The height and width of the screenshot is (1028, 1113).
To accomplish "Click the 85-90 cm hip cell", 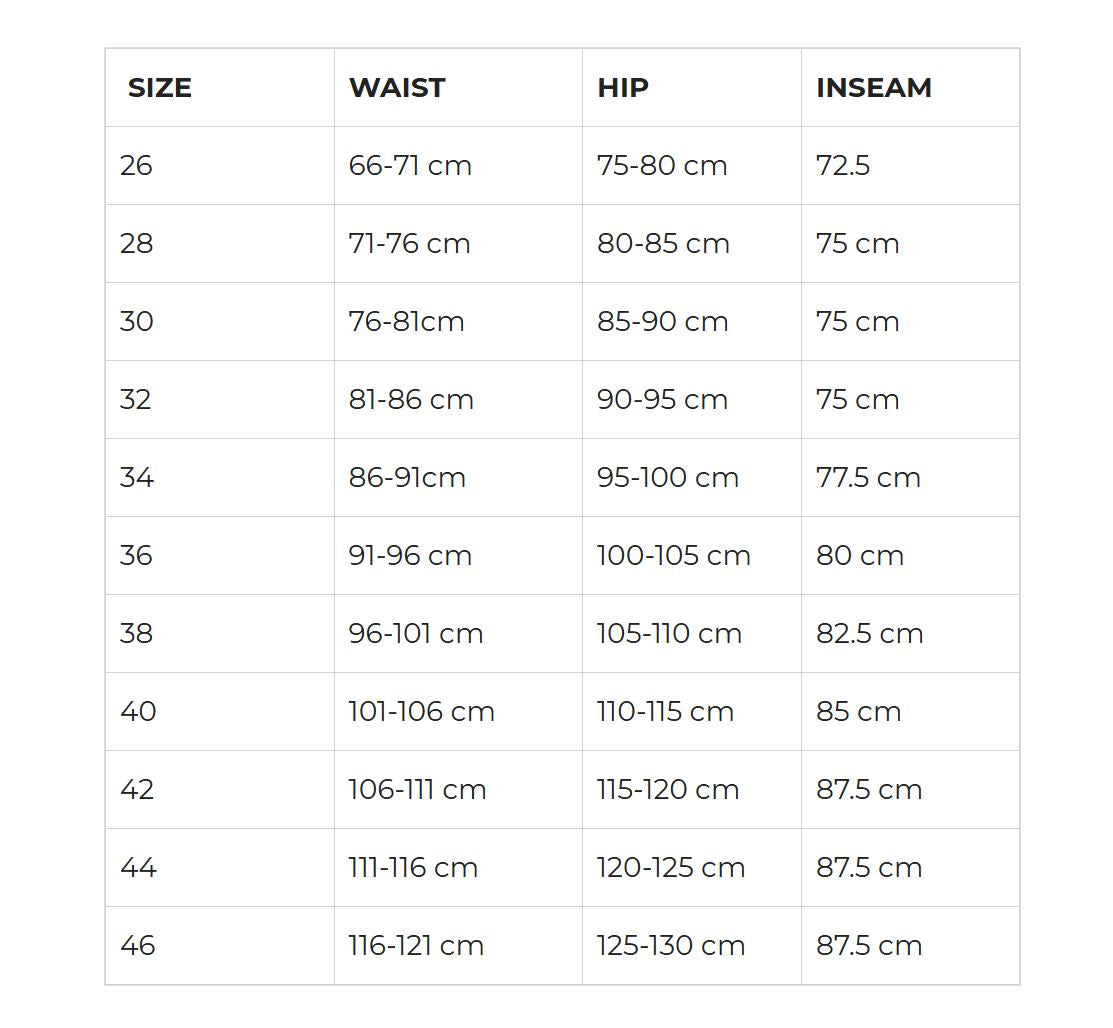I will coord(663,322).
